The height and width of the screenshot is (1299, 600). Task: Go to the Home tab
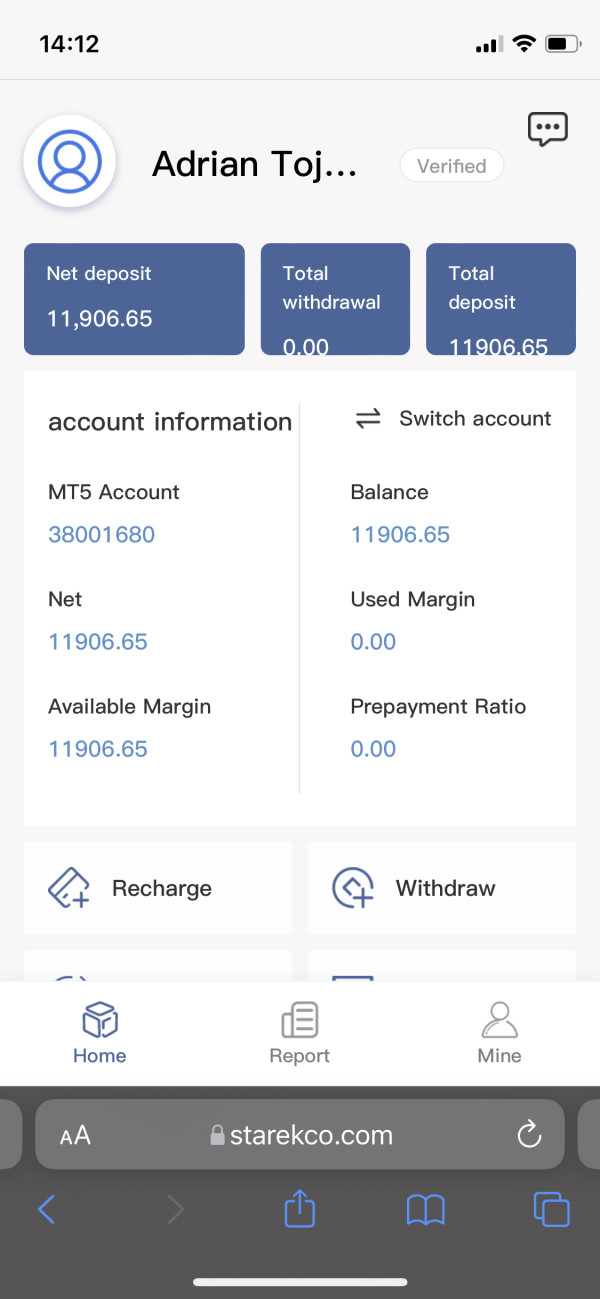pos(100,1034)
